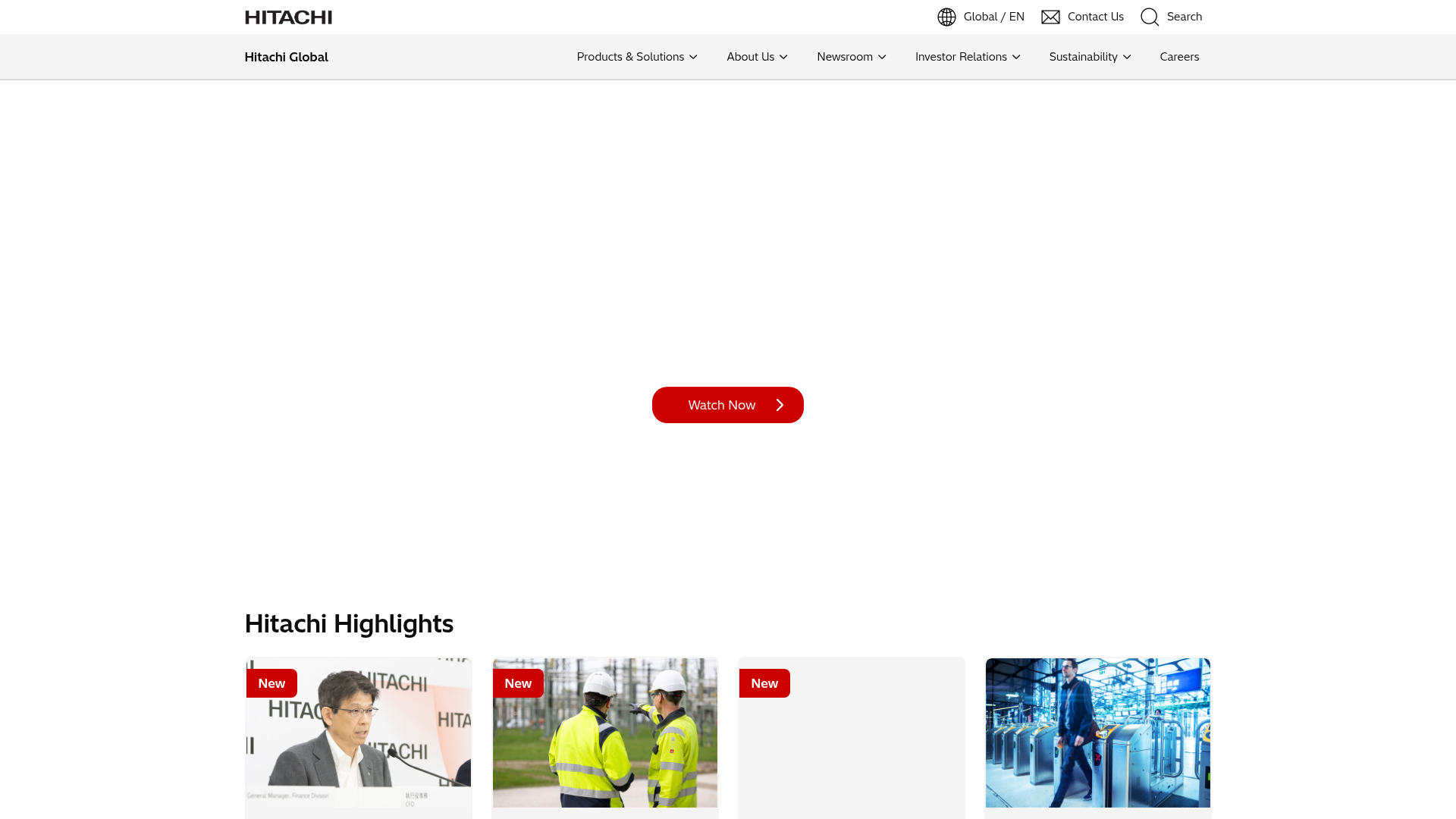Expand the Products & Solutions dropdown
The width and height of the screenshot is (1456, 819).
637,56
